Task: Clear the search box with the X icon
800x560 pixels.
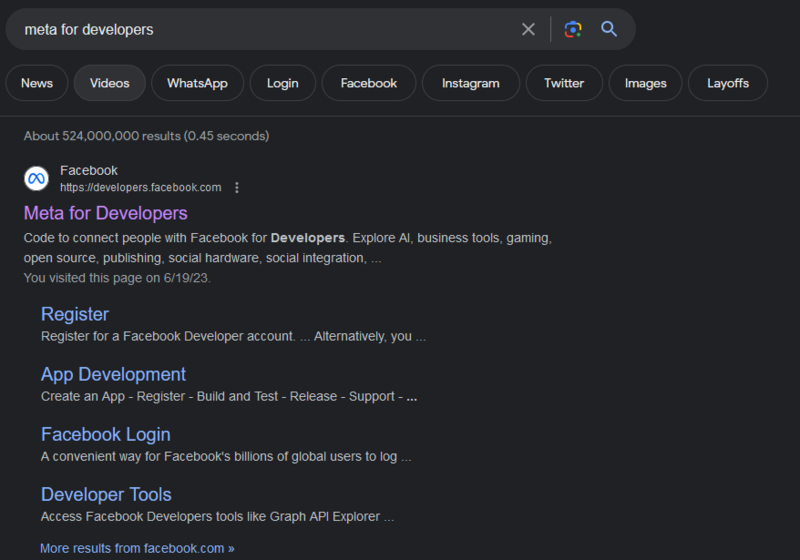Action: [528, 29]
